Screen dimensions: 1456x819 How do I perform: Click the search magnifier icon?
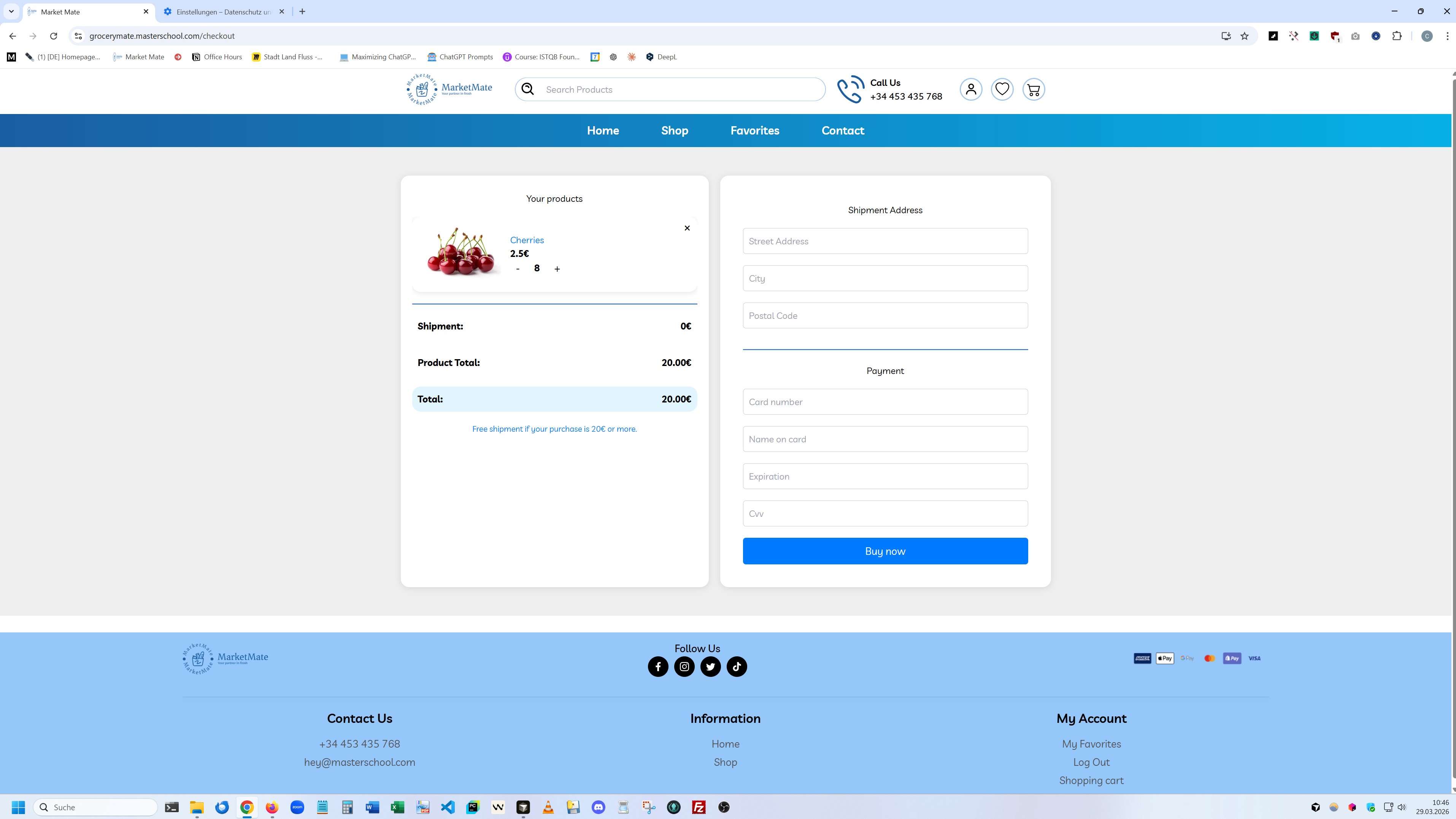527,89
